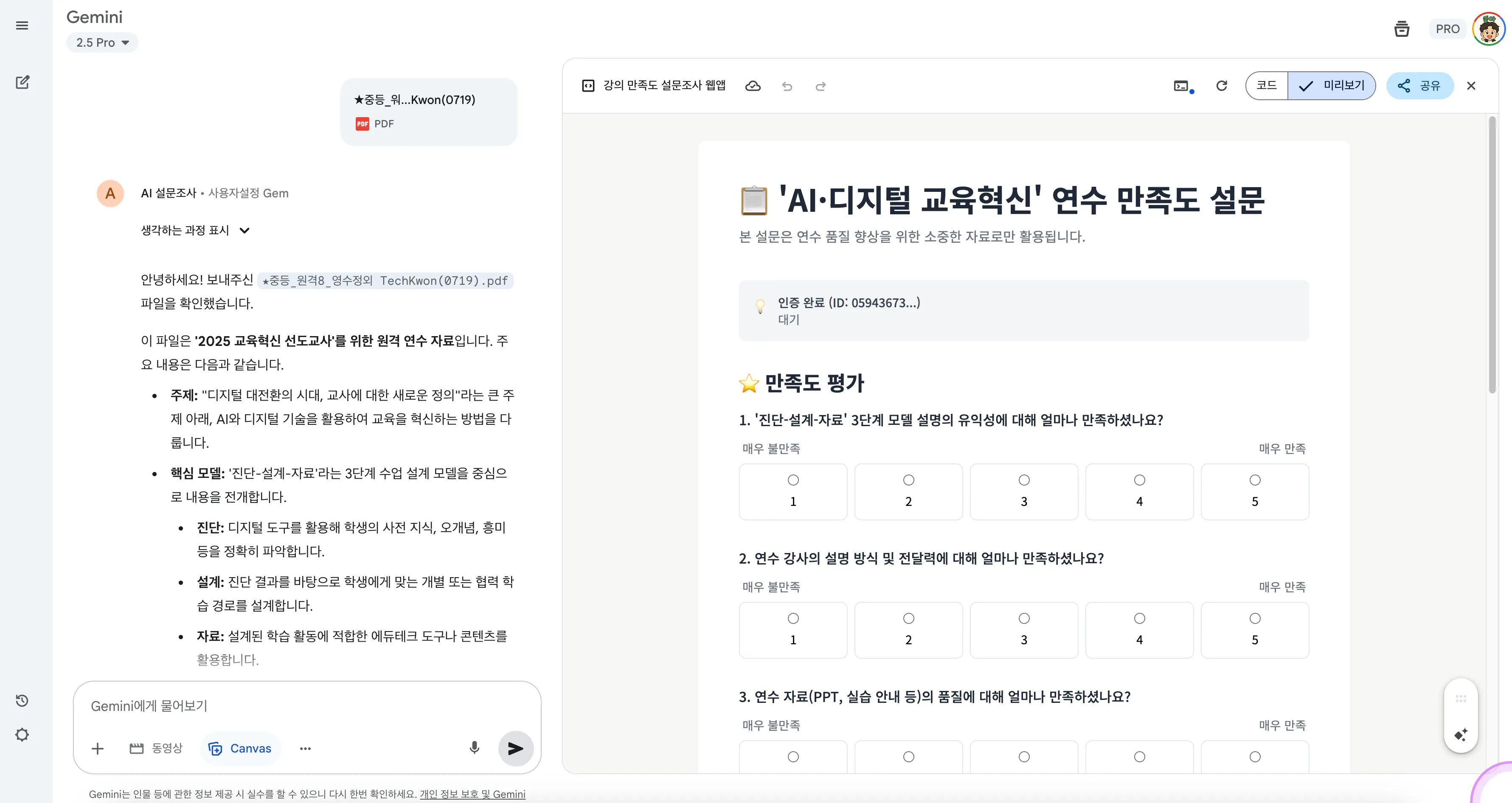Refresh the survey web app preview

coord(1222,86)
